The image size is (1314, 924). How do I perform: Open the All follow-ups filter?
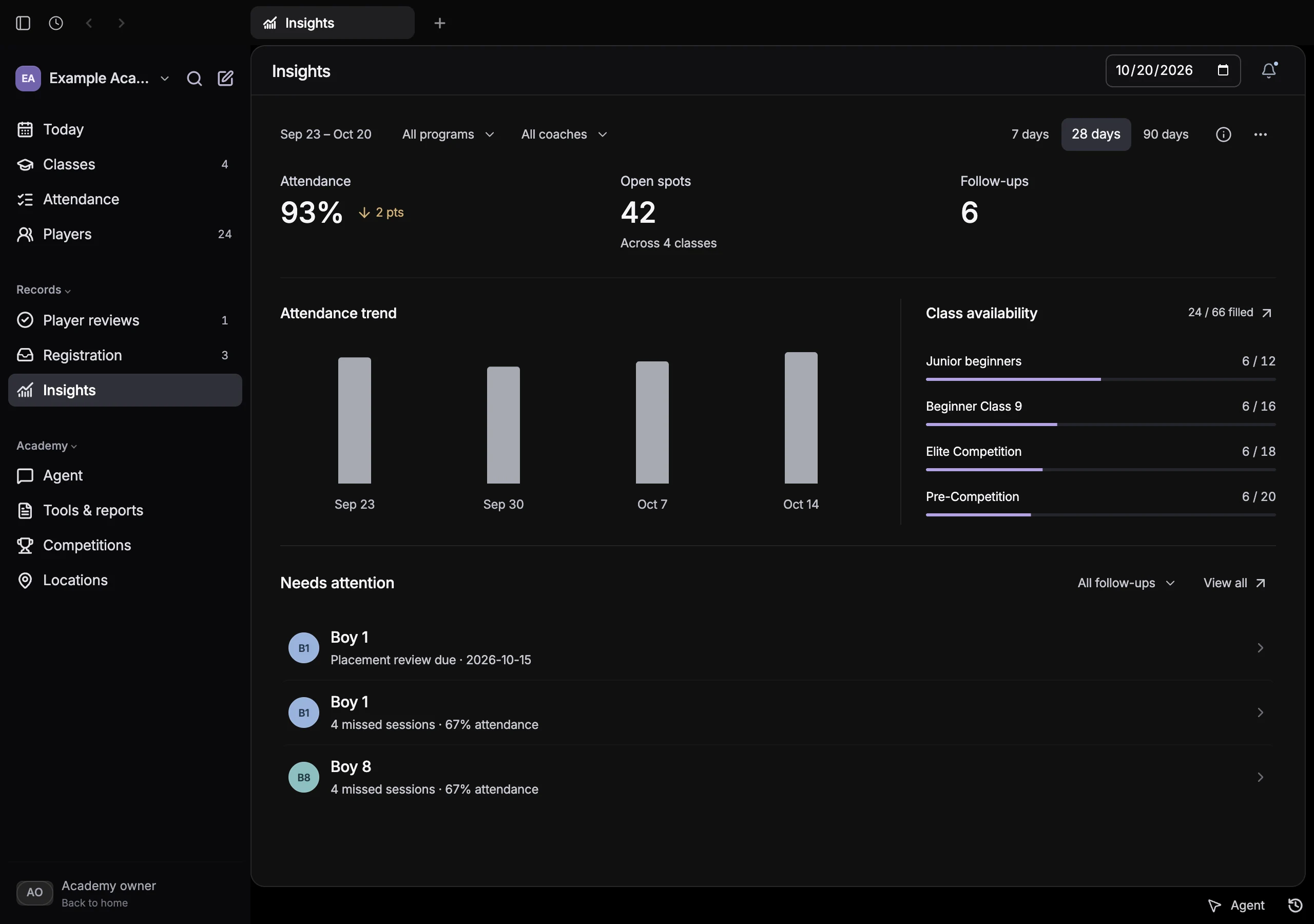tap(1126, 583)
